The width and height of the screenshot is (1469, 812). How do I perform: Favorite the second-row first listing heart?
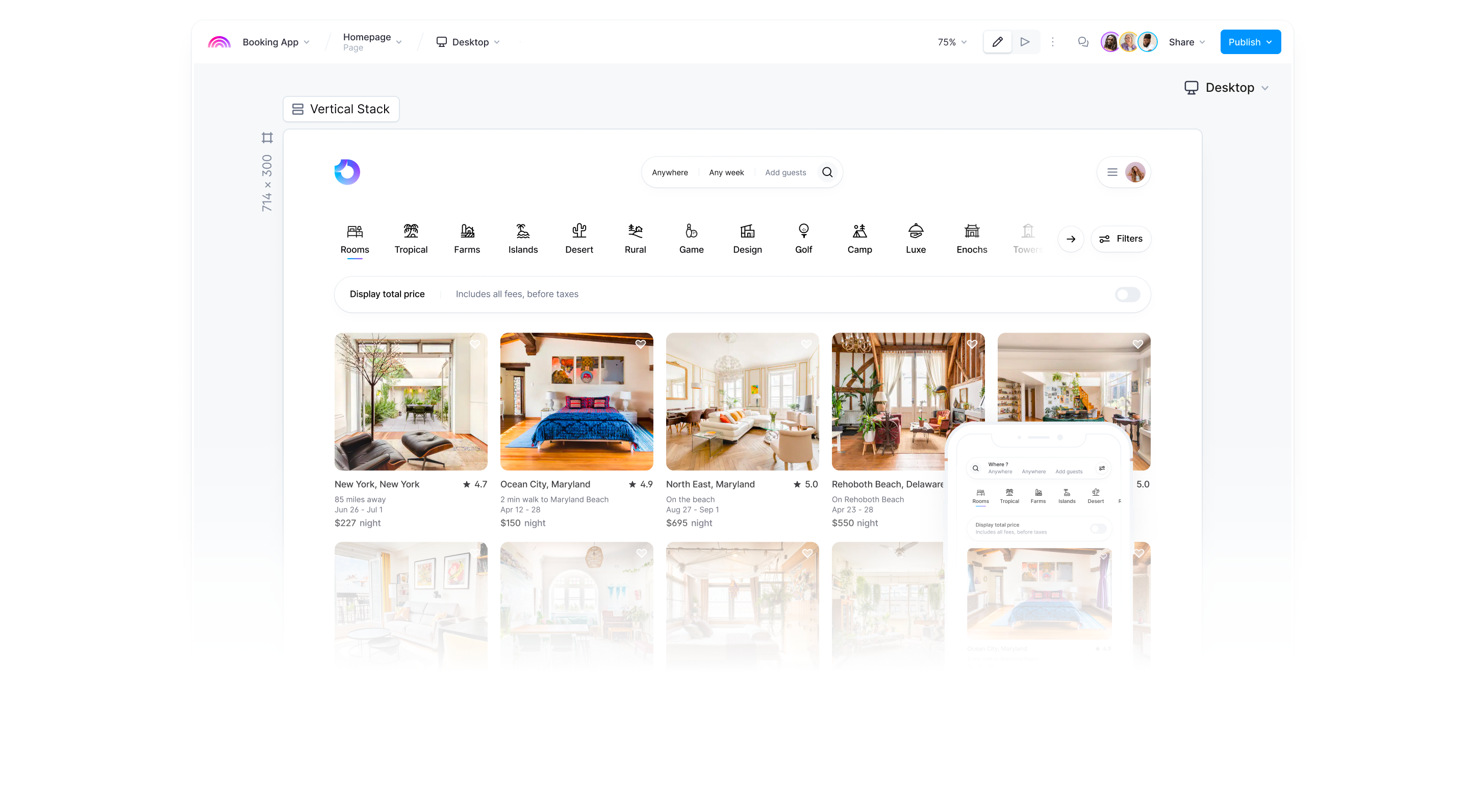tap(475, 554)
